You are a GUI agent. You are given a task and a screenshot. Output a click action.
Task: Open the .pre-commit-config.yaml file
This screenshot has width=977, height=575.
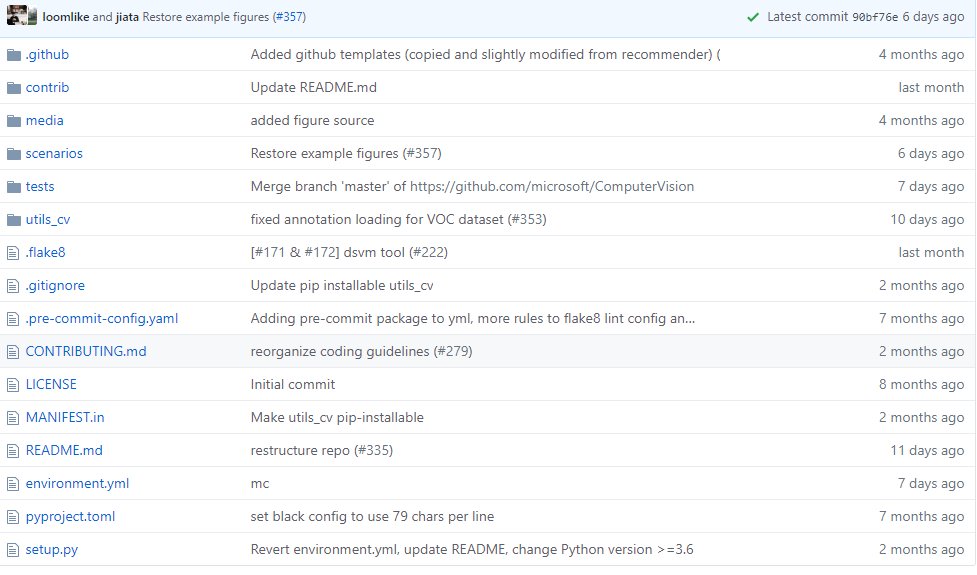pyautogui.click(x=102, y=318)
